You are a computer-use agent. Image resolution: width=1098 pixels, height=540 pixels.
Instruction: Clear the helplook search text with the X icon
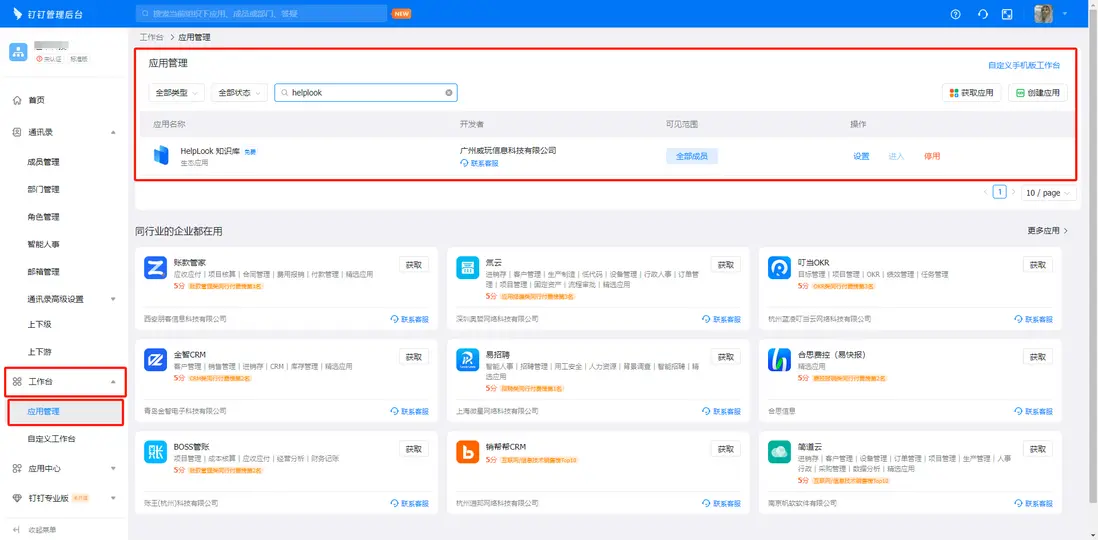pos(449,92)
